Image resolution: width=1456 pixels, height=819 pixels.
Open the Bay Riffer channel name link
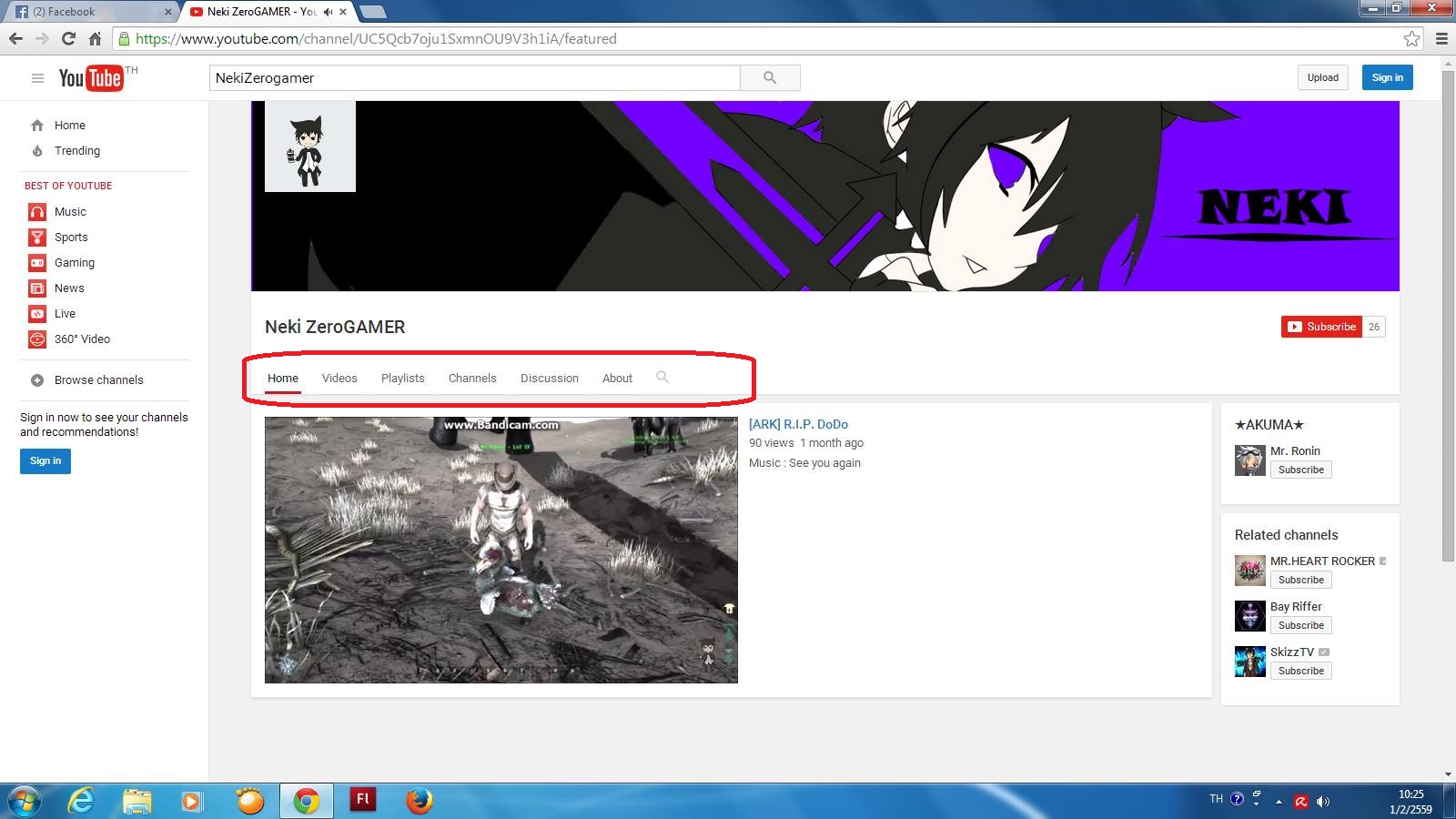pyautogui.click(x=1296, y=606)
